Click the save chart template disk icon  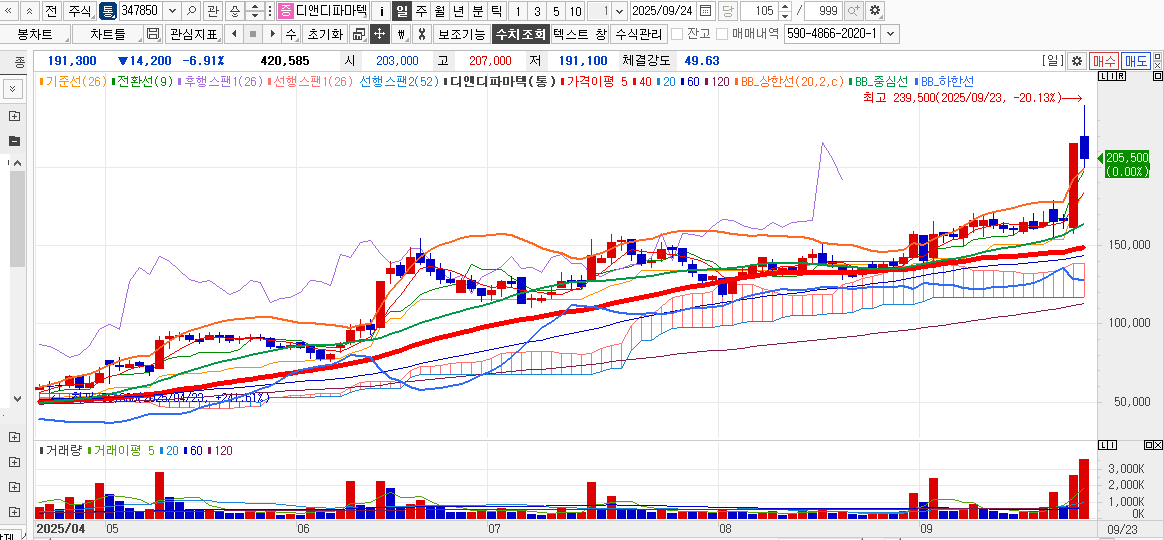153,34
